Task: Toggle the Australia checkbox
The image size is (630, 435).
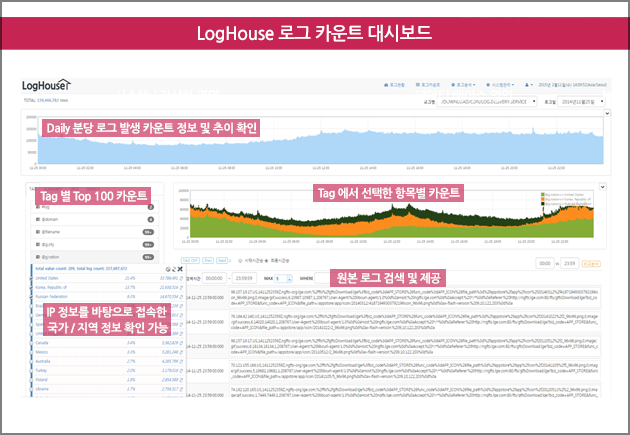Action: coord(32,361)
